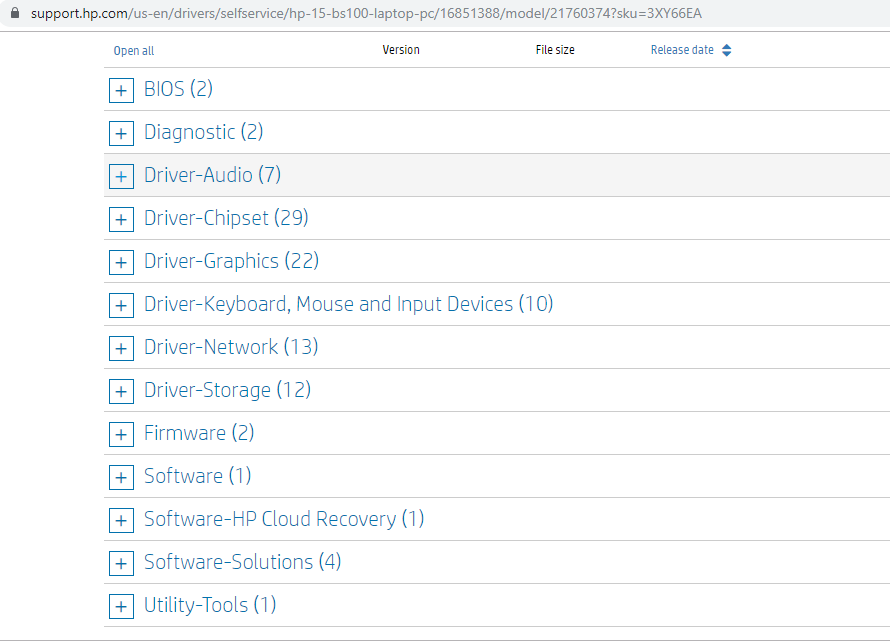Click the Release date sort arrows icon

[727, 50]
